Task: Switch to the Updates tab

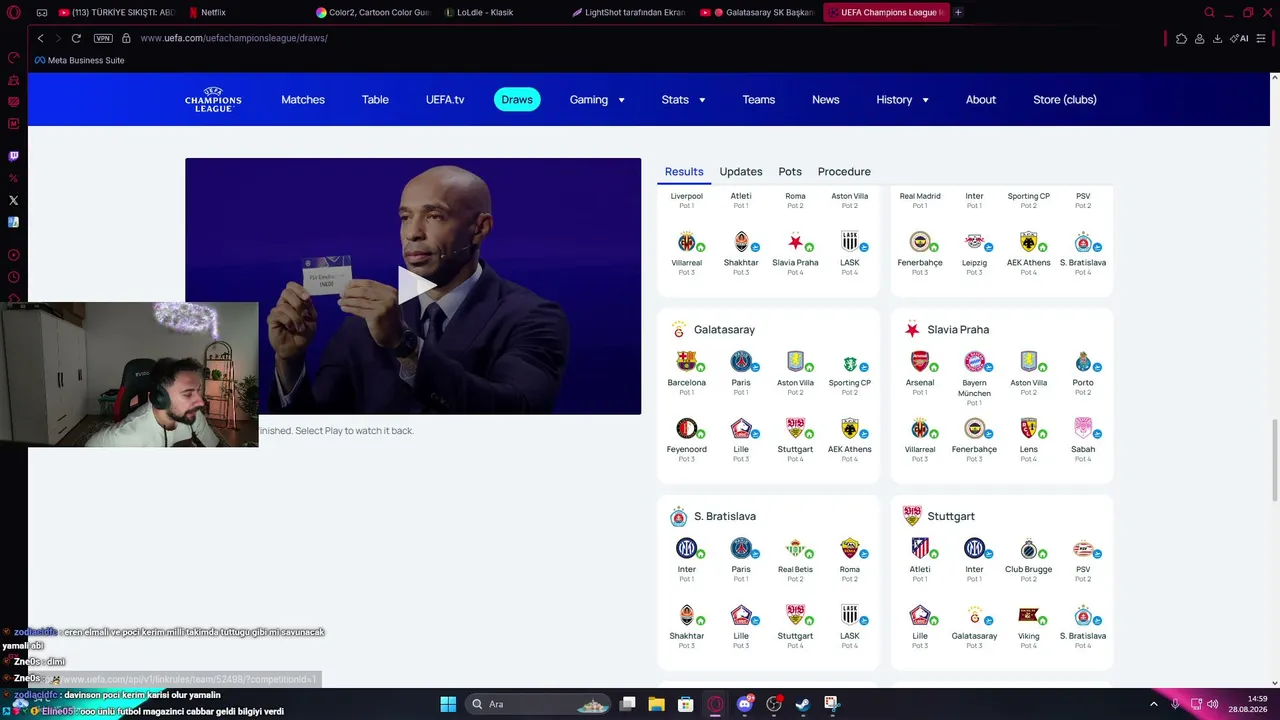Action: (741, 172)
